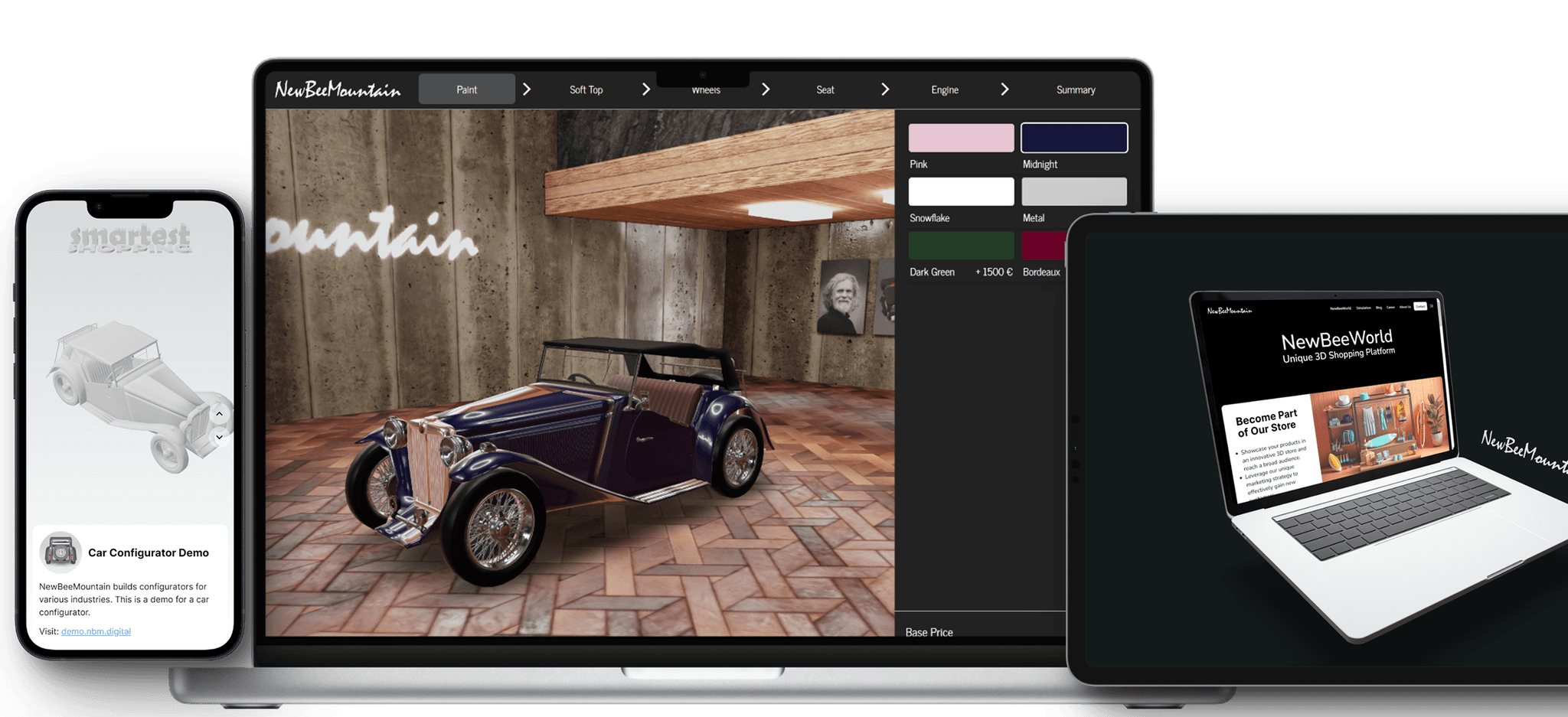Switch to the Soft Top step
Viewport: 1568px width, 717px height.
[x=586, y=90]
